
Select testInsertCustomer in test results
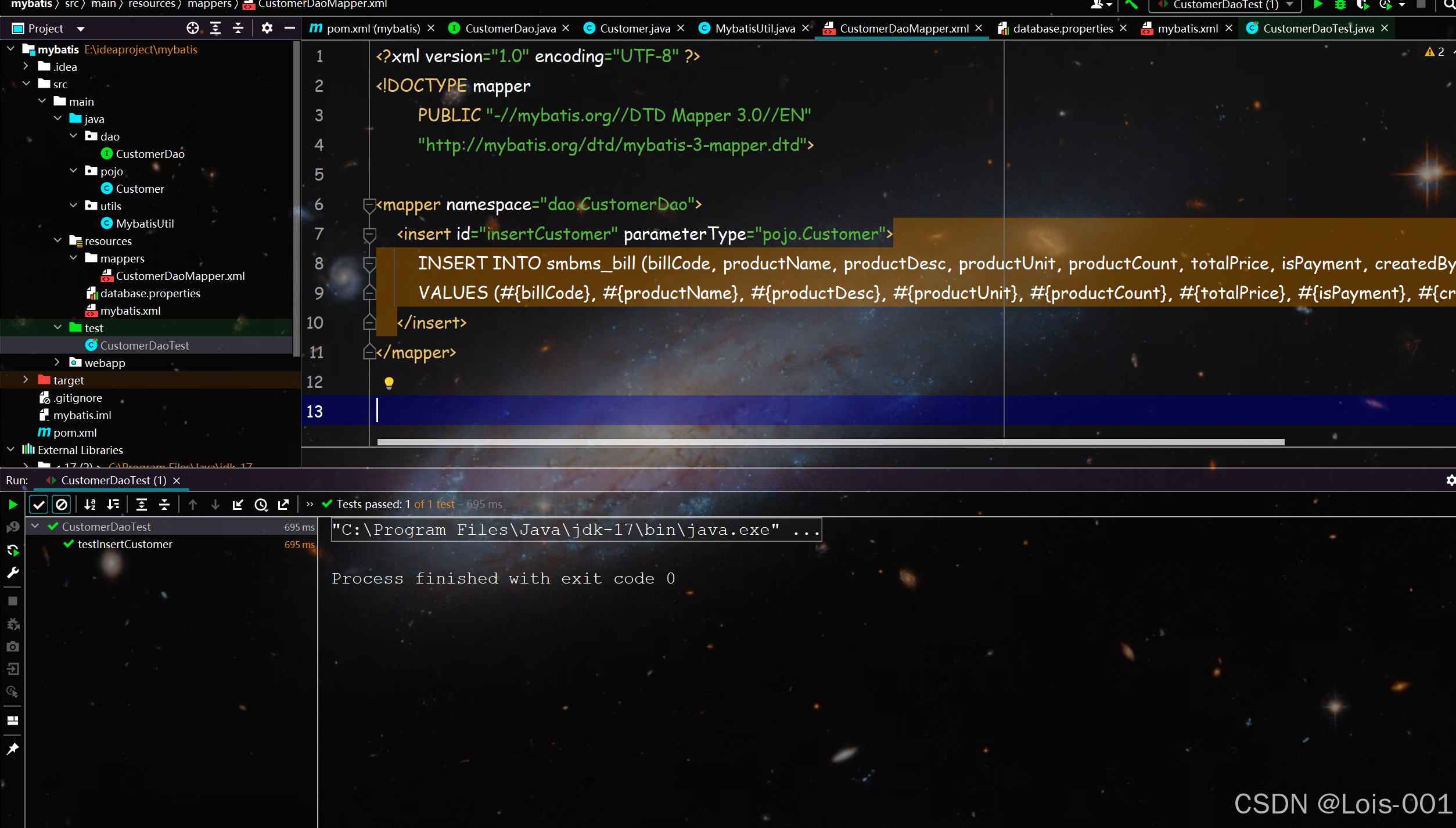(x=125, y=544)
